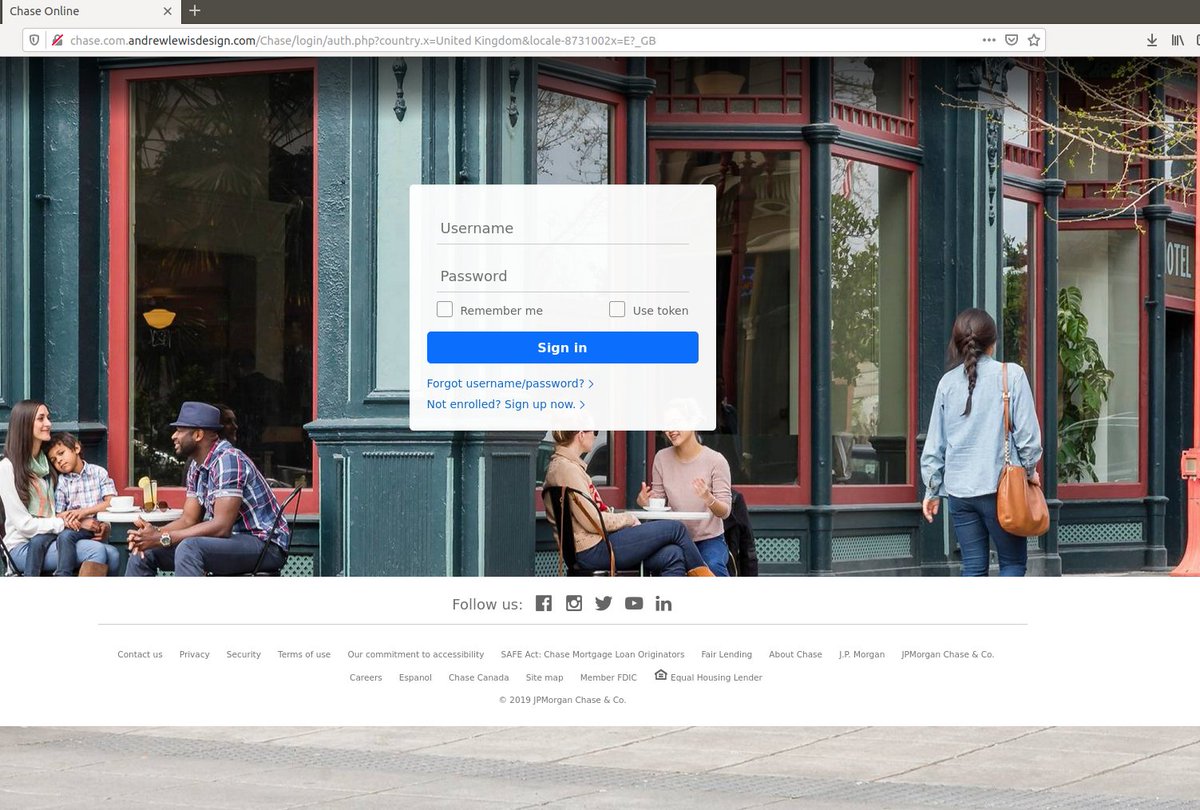
Task: Open the Library bookshelf icon
Action: (x=1178, y=40)
